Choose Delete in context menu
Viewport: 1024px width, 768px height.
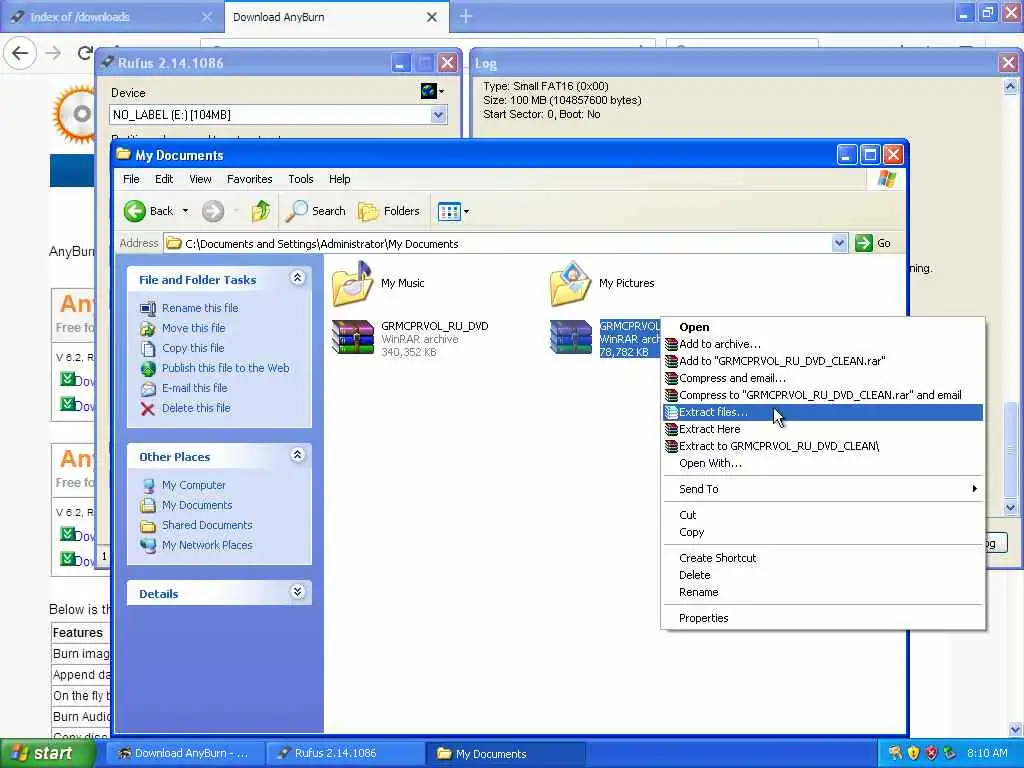tap(823, 575)
